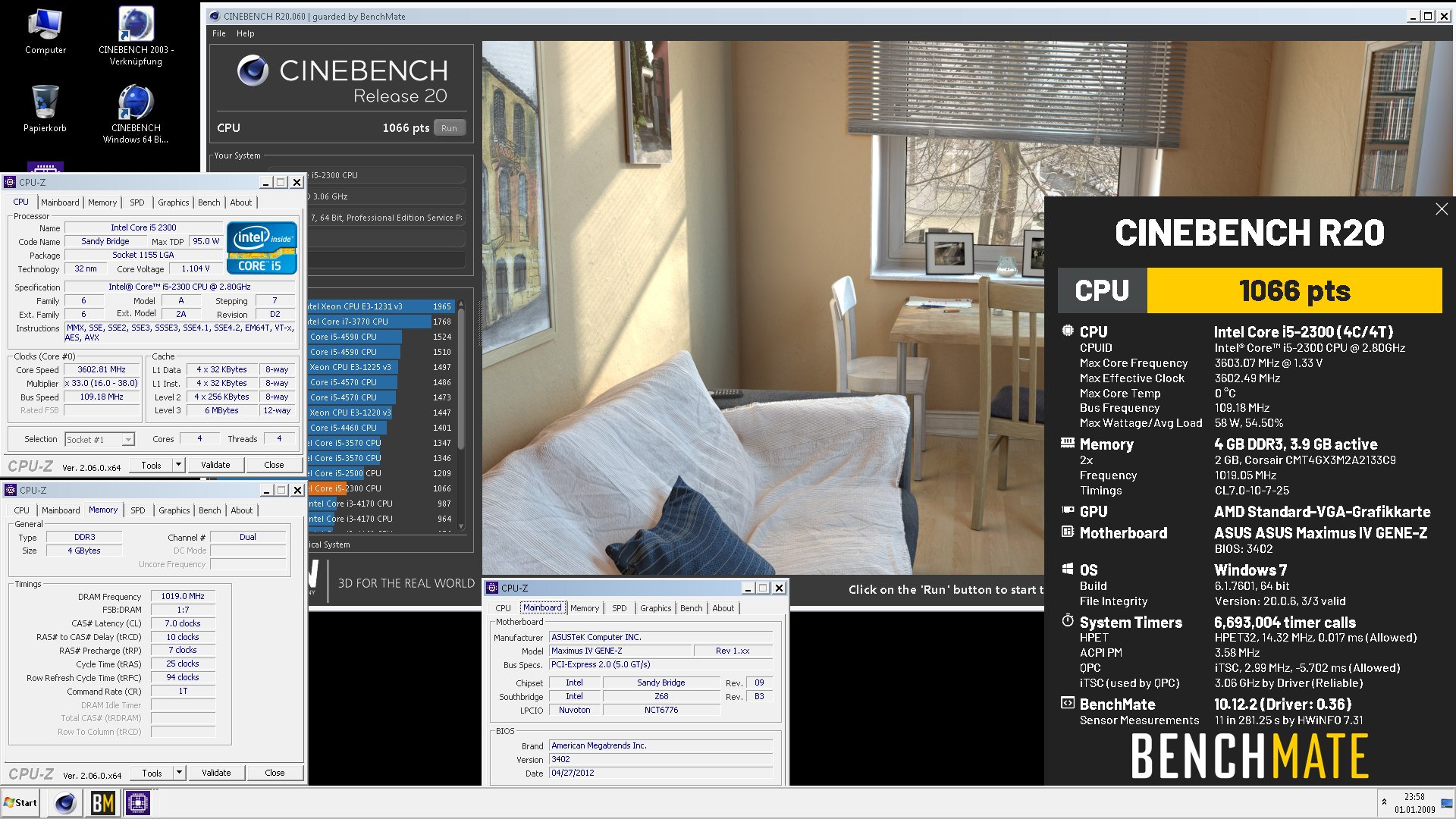
Task: Click the Run button next to CPU score
Action: point(449,128)
